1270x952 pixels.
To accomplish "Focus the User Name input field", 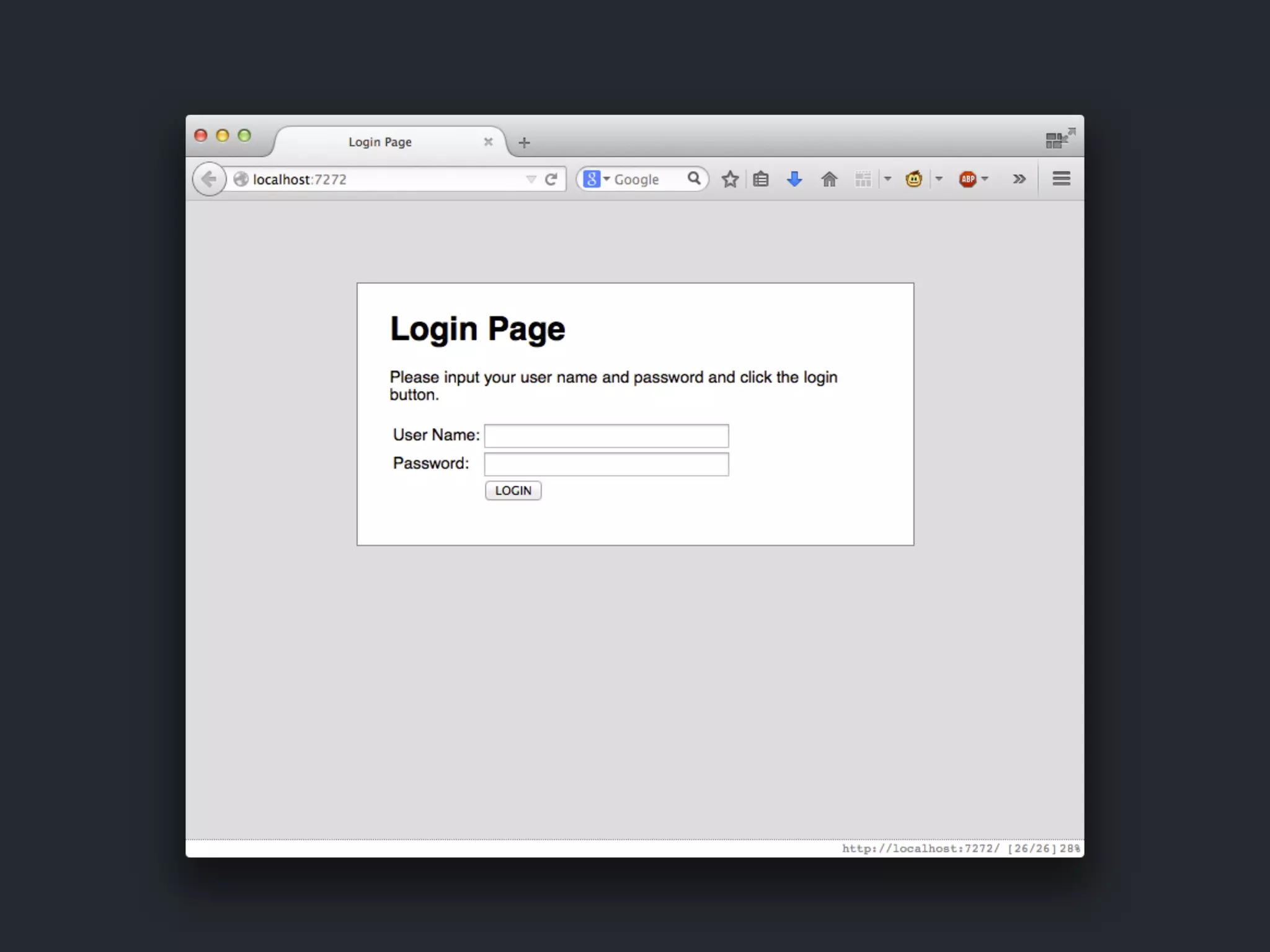I will [606, 436].
